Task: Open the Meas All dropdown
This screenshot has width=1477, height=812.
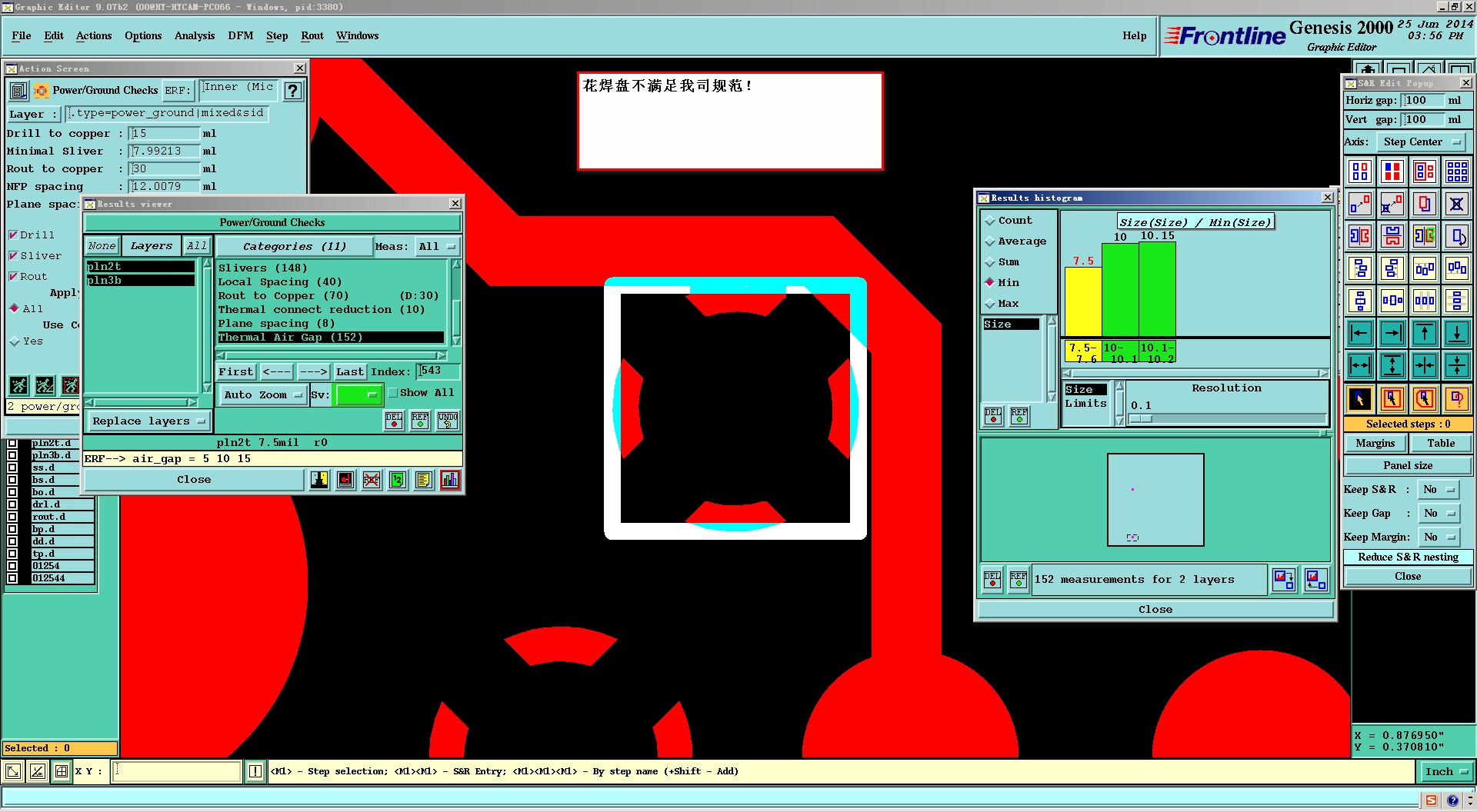Action: click(436, 247)
